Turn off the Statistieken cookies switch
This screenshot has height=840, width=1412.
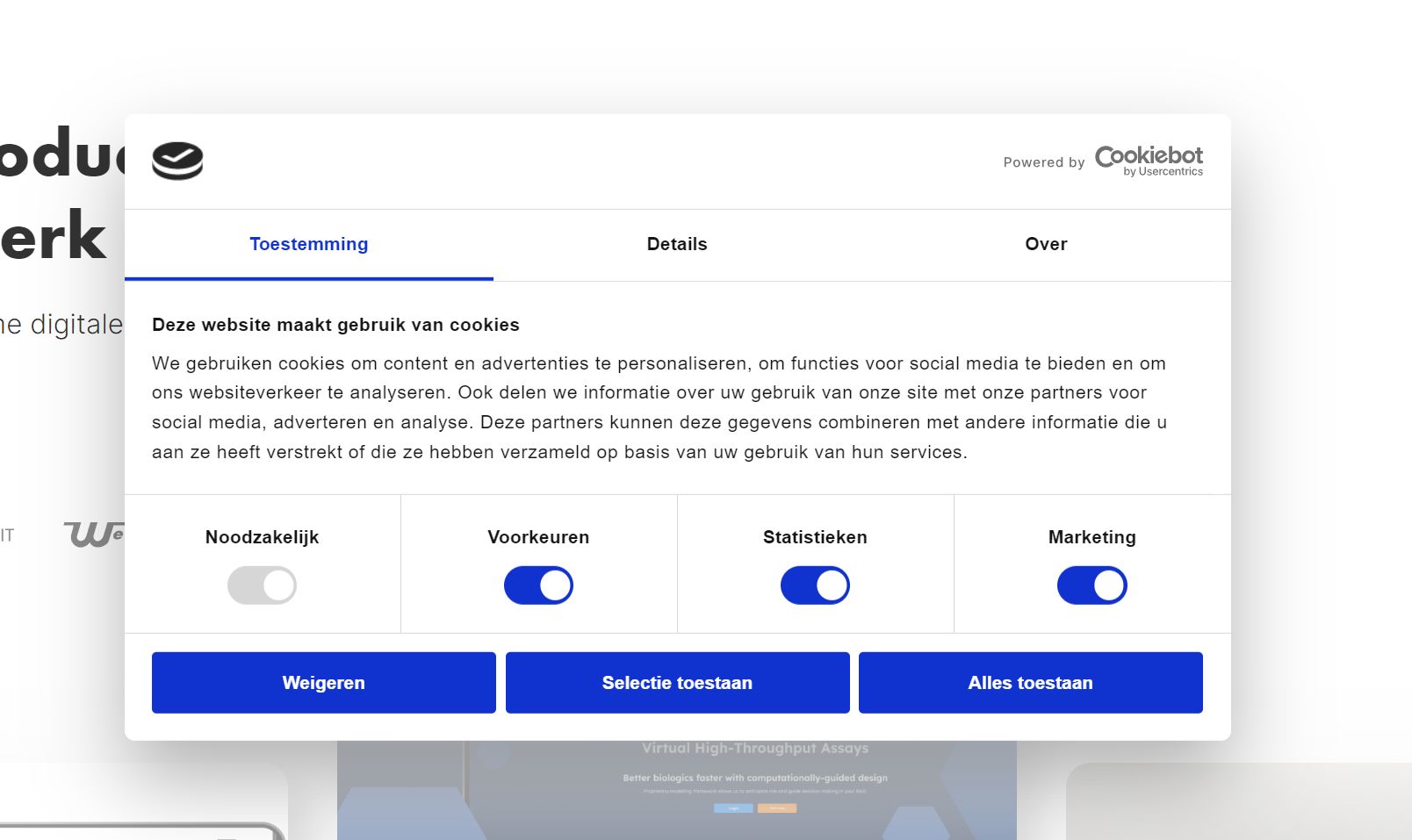point(815,585)
